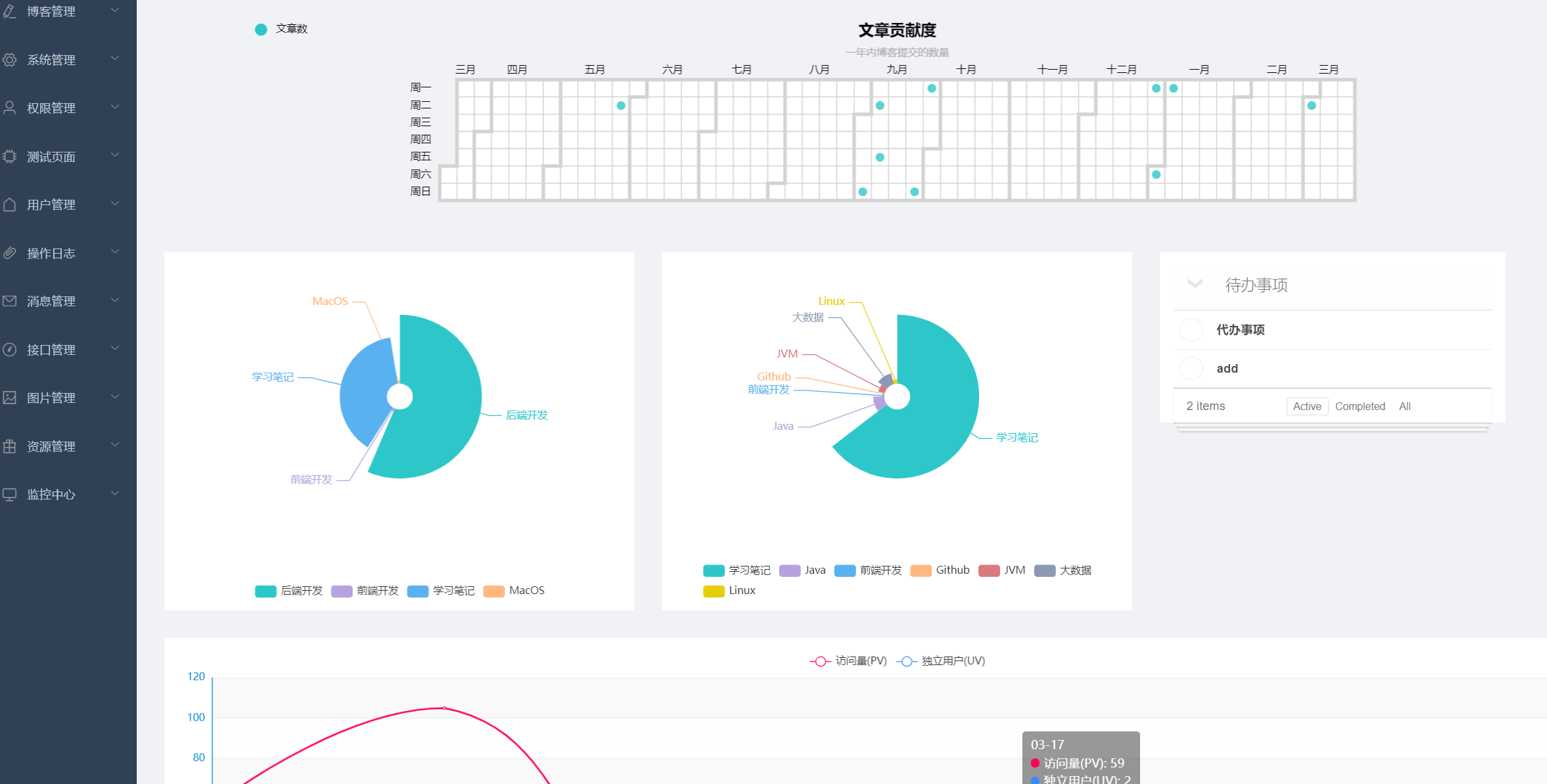
Task: Mark the add todo item complete
Action: coord(1191,369)
